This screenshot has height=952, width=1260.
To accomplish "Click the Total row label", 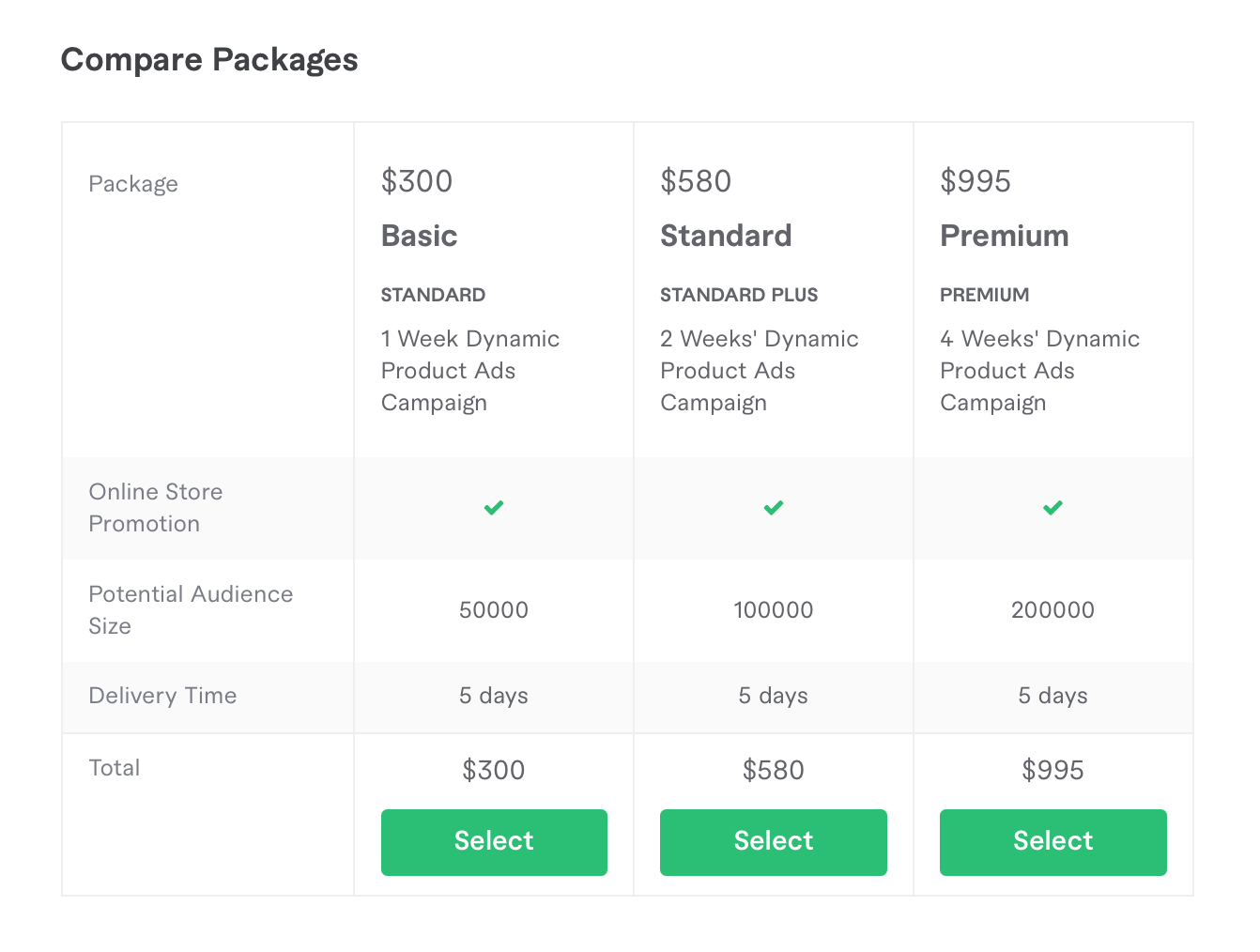I will (115, 768).
